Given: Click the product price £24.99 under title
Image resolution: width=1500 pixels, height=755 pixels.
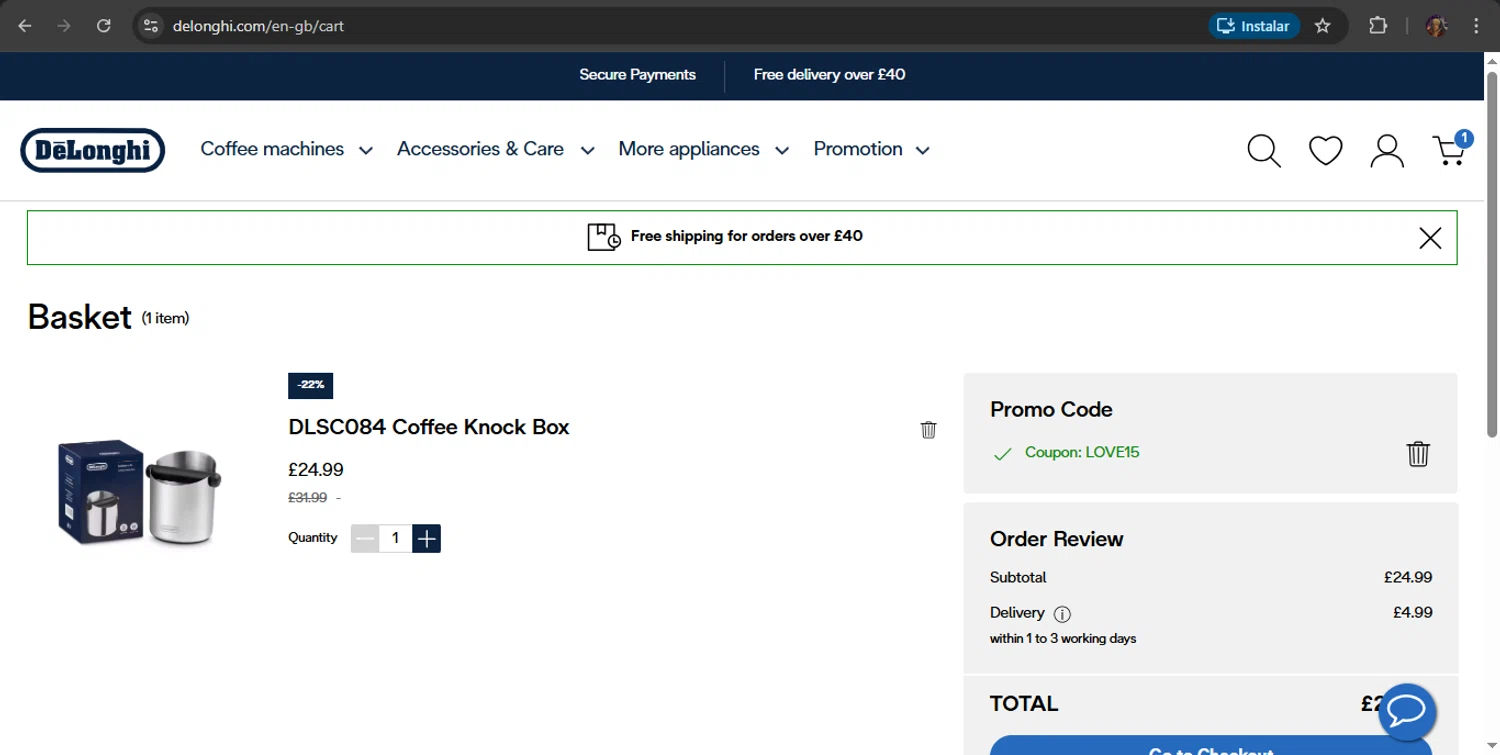Looking at the screenshot, I should (316, 470).
